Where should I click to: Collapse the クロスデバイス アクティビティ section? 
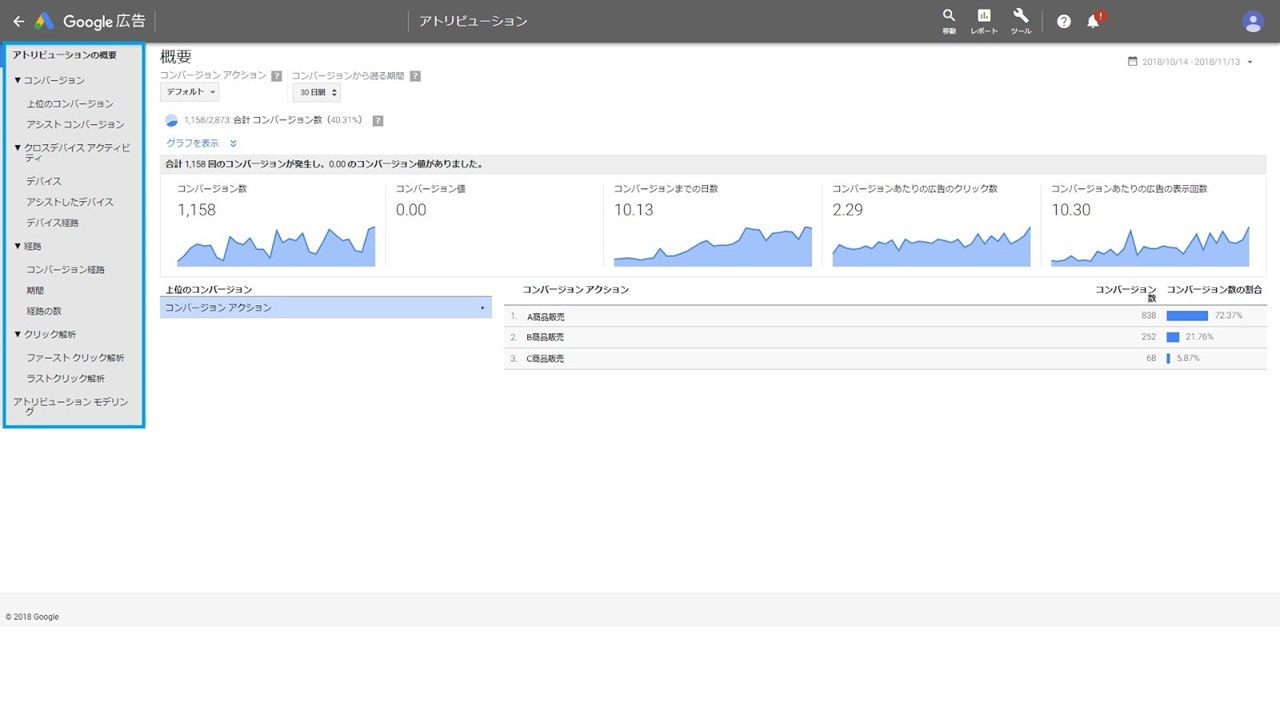click(x=18, y=148)
